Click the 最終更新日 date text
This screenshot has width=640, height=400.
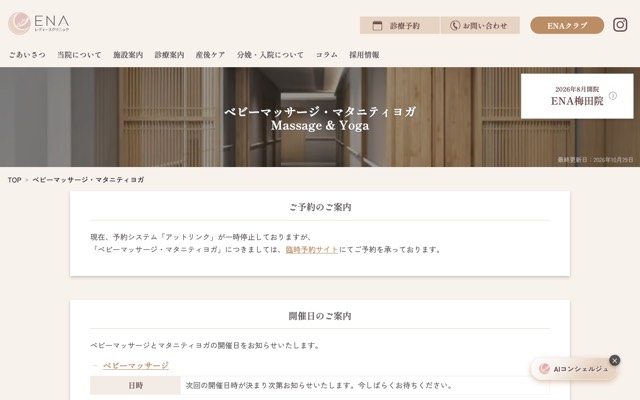tap(596, 160)
